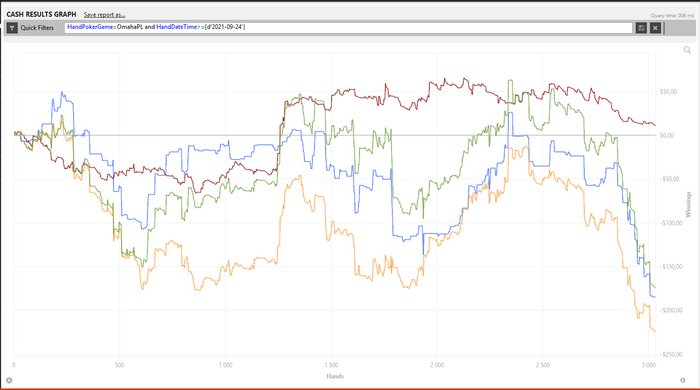700x390 pixels.
Task: Click the 'Winnings' y-axis title
Action: pyautogui.click(x=688, y=204)
